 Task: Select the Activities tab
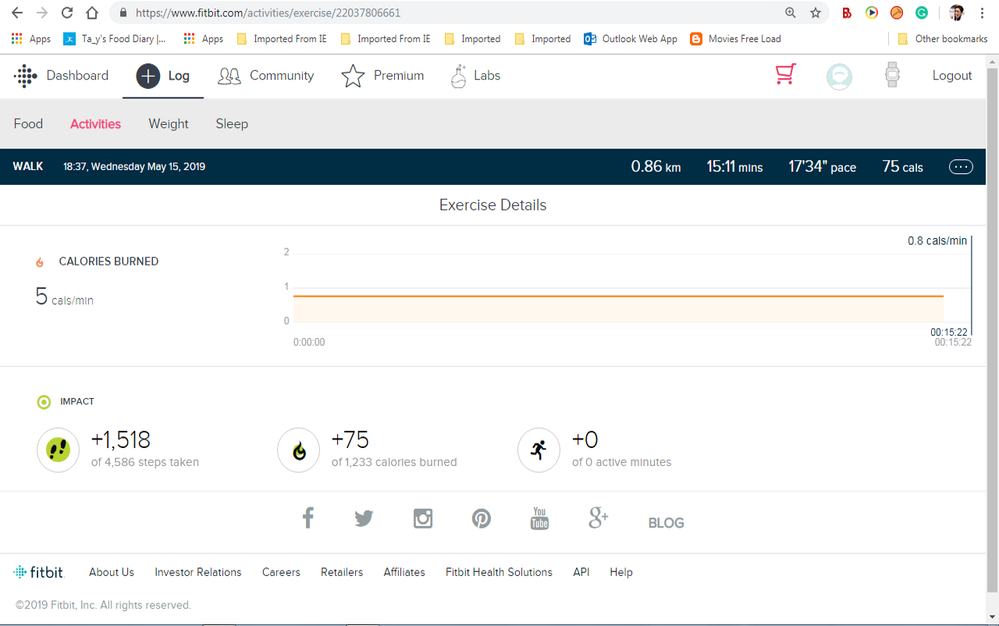coord(96,124)
